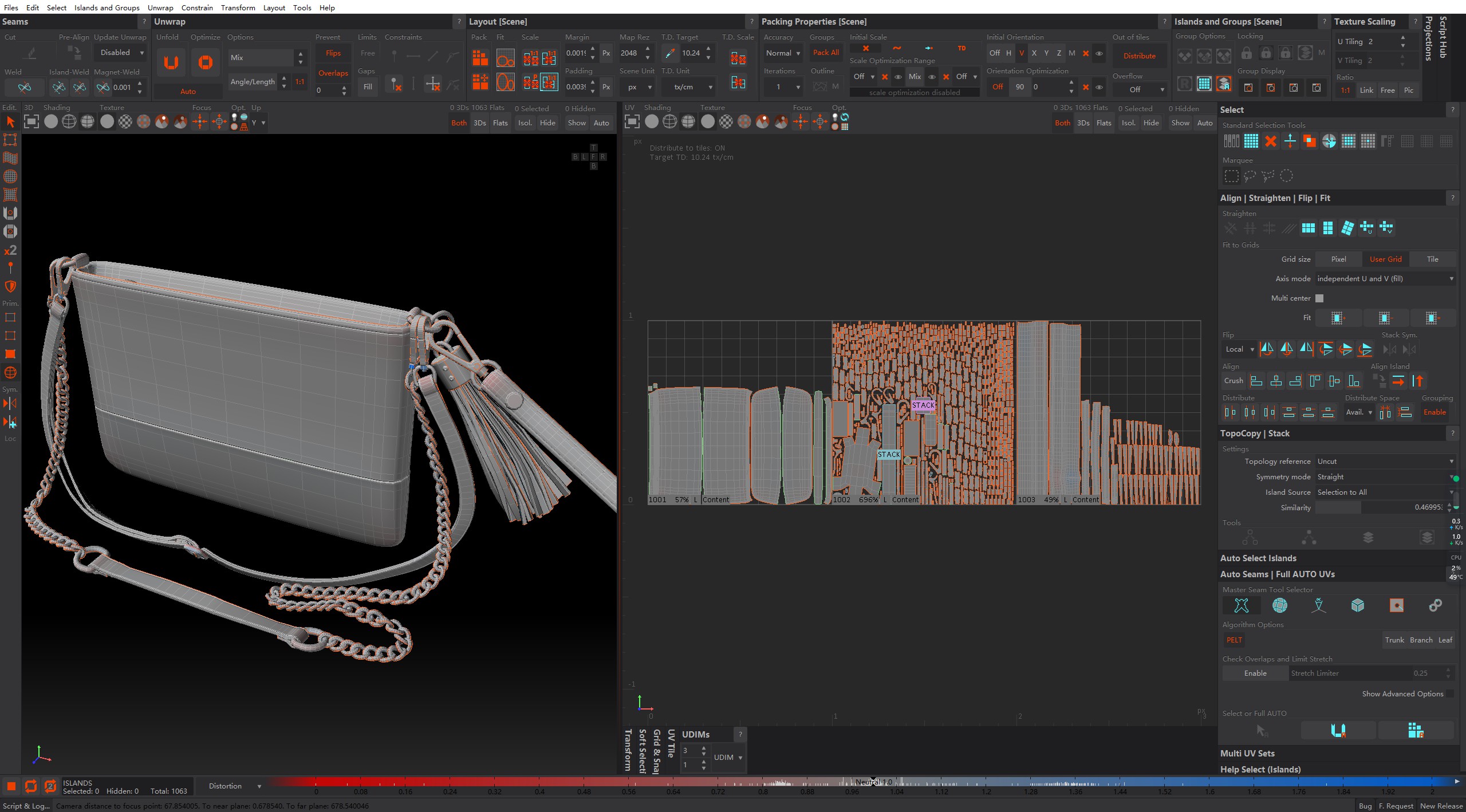Click the x2 tool in left toolbar
Viewport: 1466px width, 812px height.
point(10,250)
